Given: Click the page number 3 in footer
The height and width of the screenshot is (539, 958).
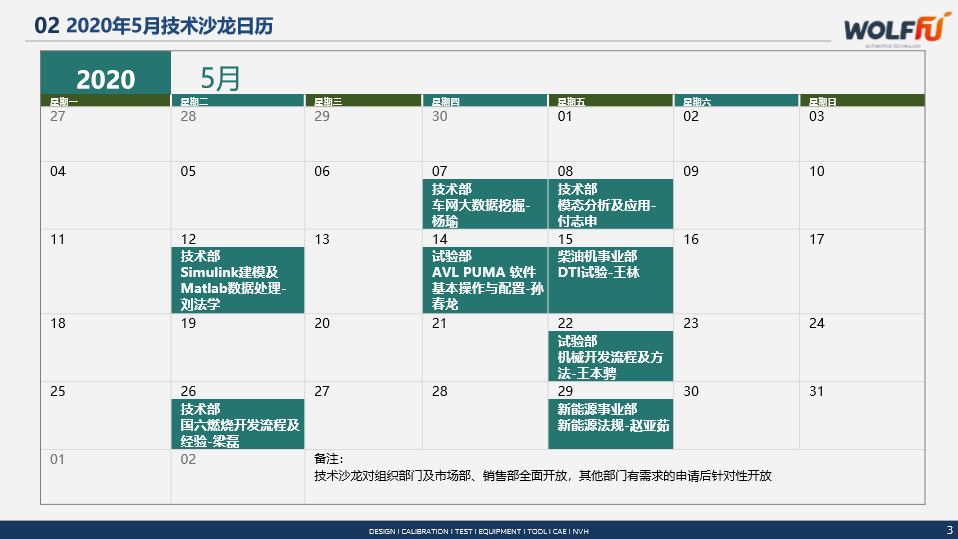Looking at the screenshot, I should coord(949,529).
